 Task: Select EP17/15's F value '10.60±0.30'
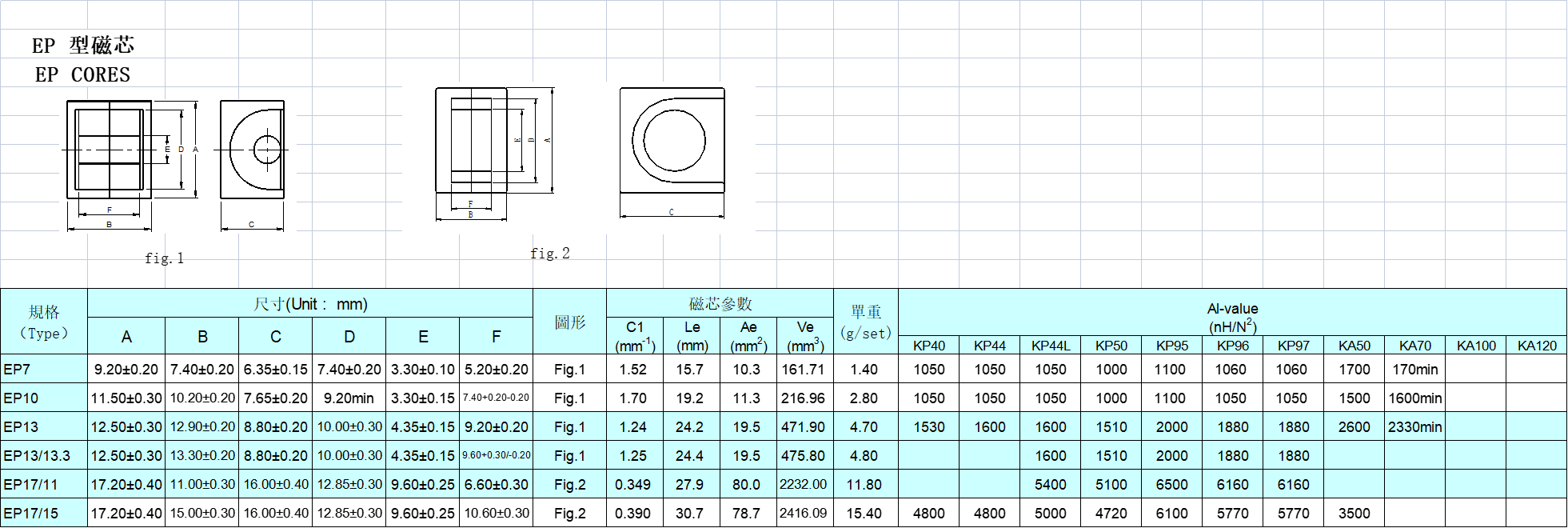[x=497, y=513]
